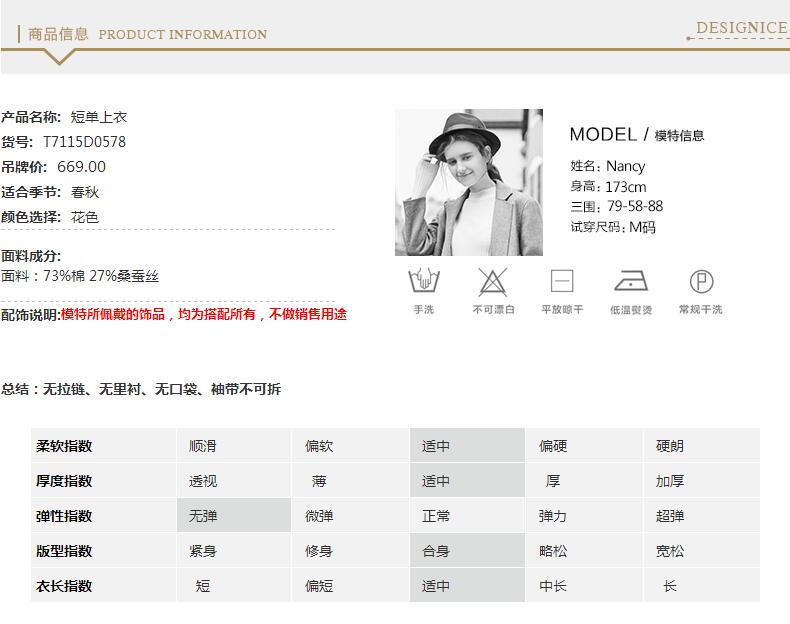Click the model photo thumbnail
Viewport: 790px width, 624px height.
(x=469, y=182)
